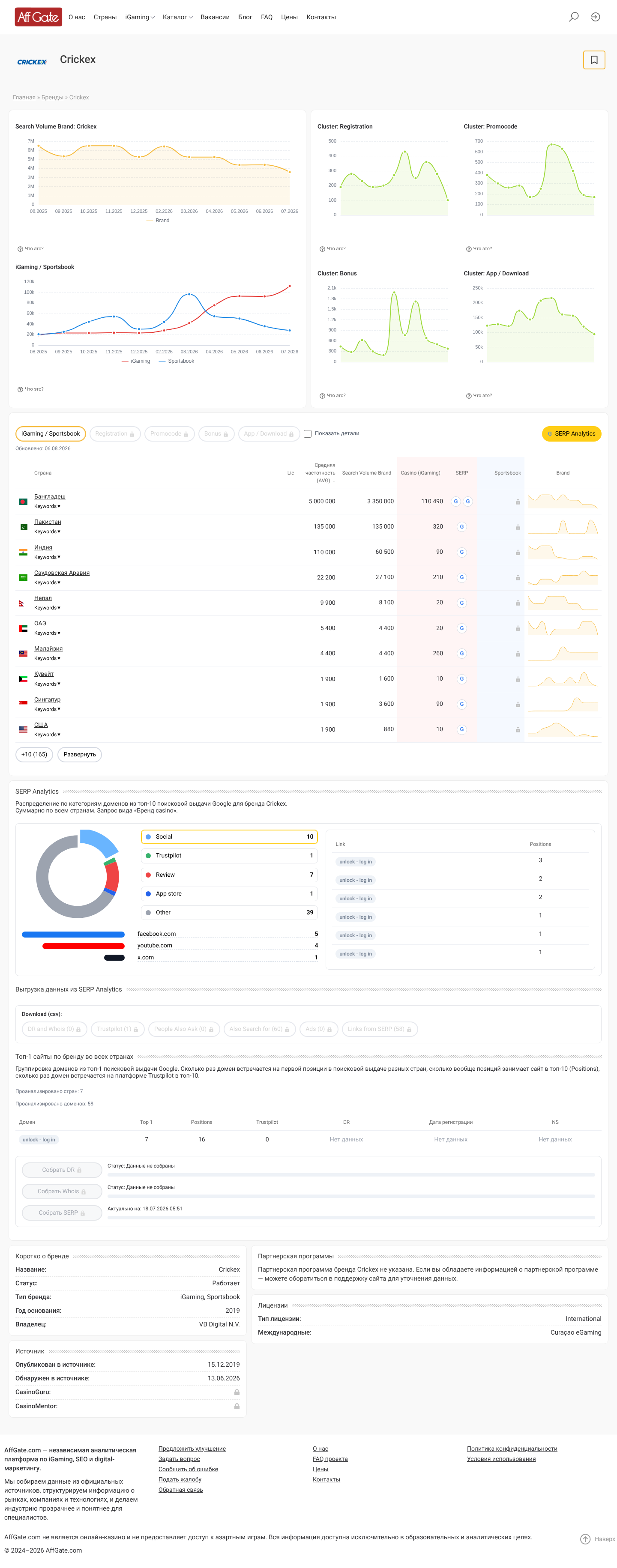The image size is (617, 1568).
Task: Select the locked Promocode tab
Action: (170, 434)
